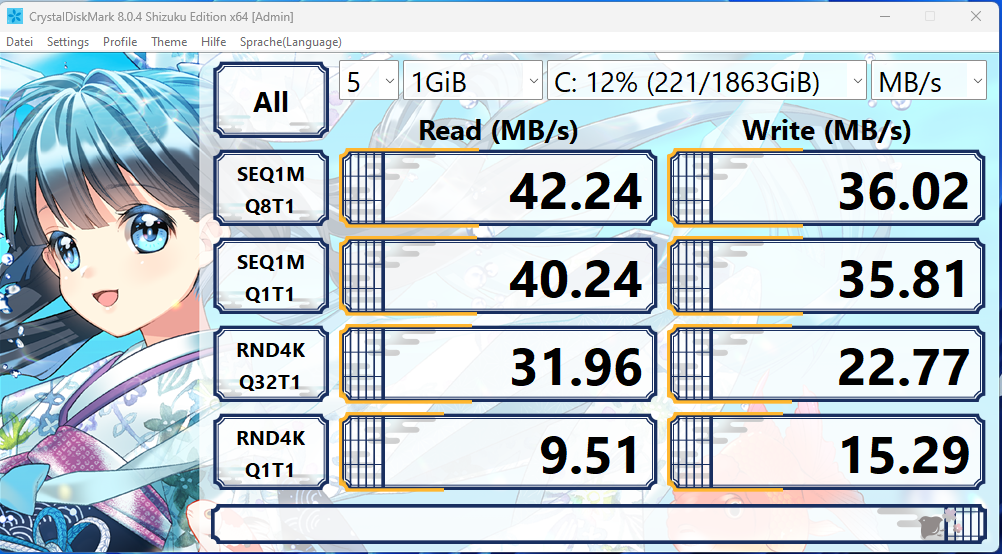1002x554 pixels.
Task: Open the Sprache(Language) menu
Action: (291, 42)
